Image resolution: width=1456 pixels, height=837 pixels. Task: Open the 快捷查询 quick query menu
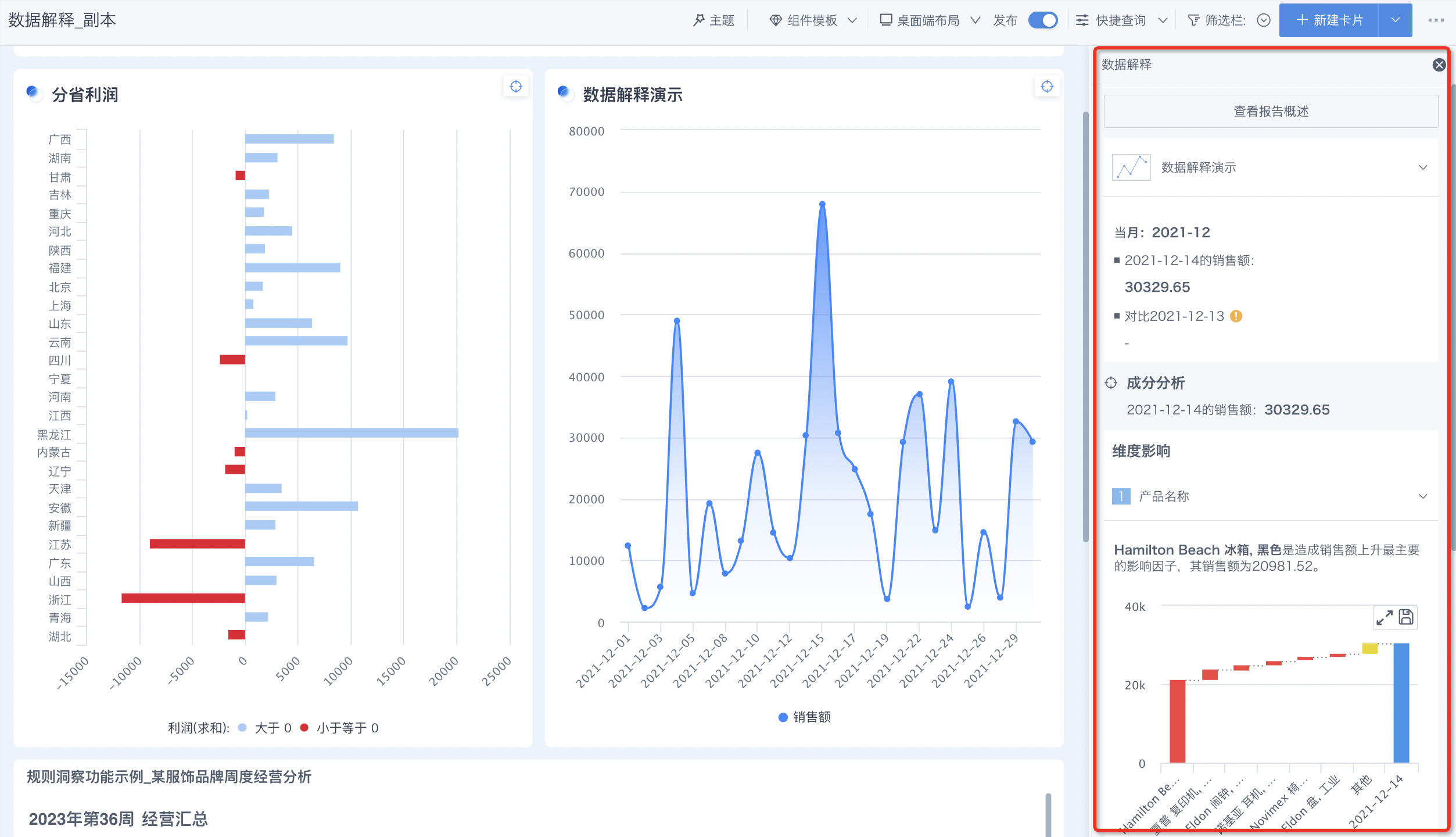click(x=1121, y=20)
